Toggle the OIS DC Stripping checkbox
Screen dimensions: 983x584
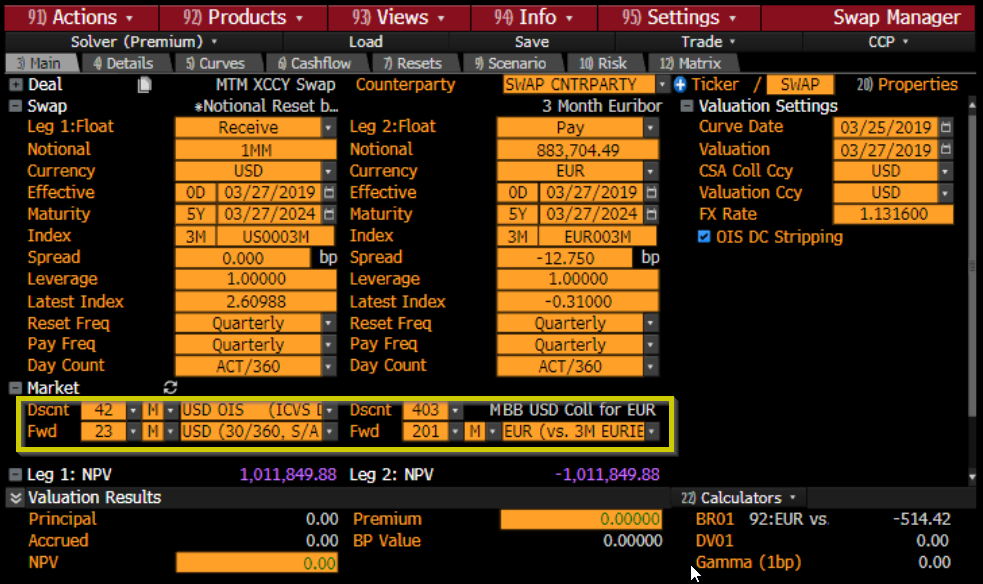point(705,237)
